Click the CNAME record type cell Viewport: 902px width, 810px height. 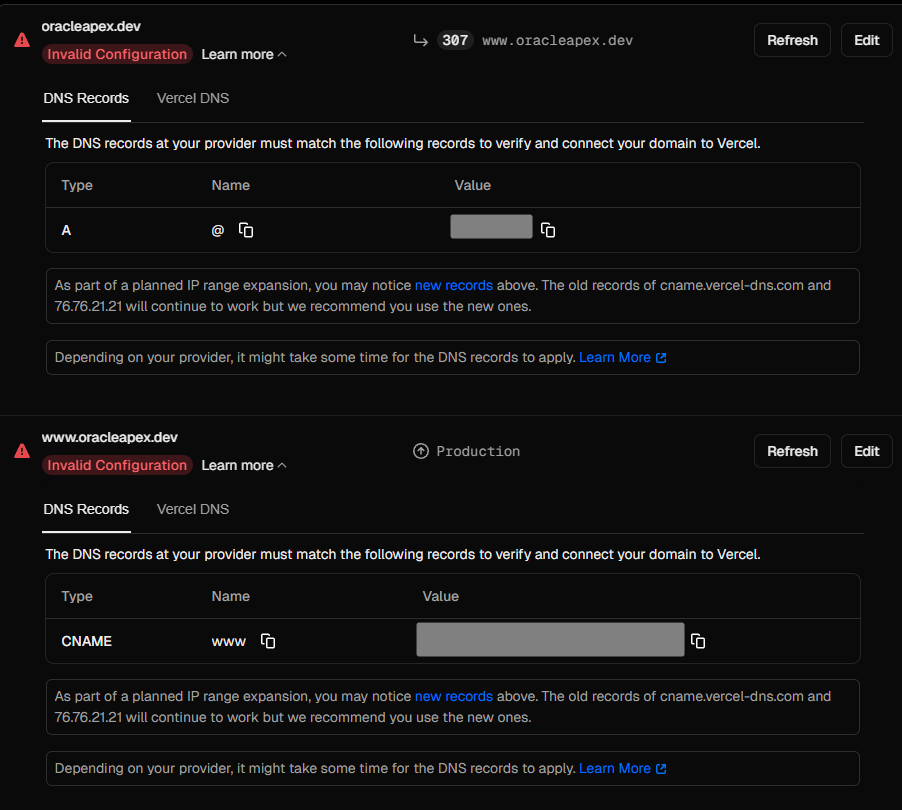coord(86,641)
